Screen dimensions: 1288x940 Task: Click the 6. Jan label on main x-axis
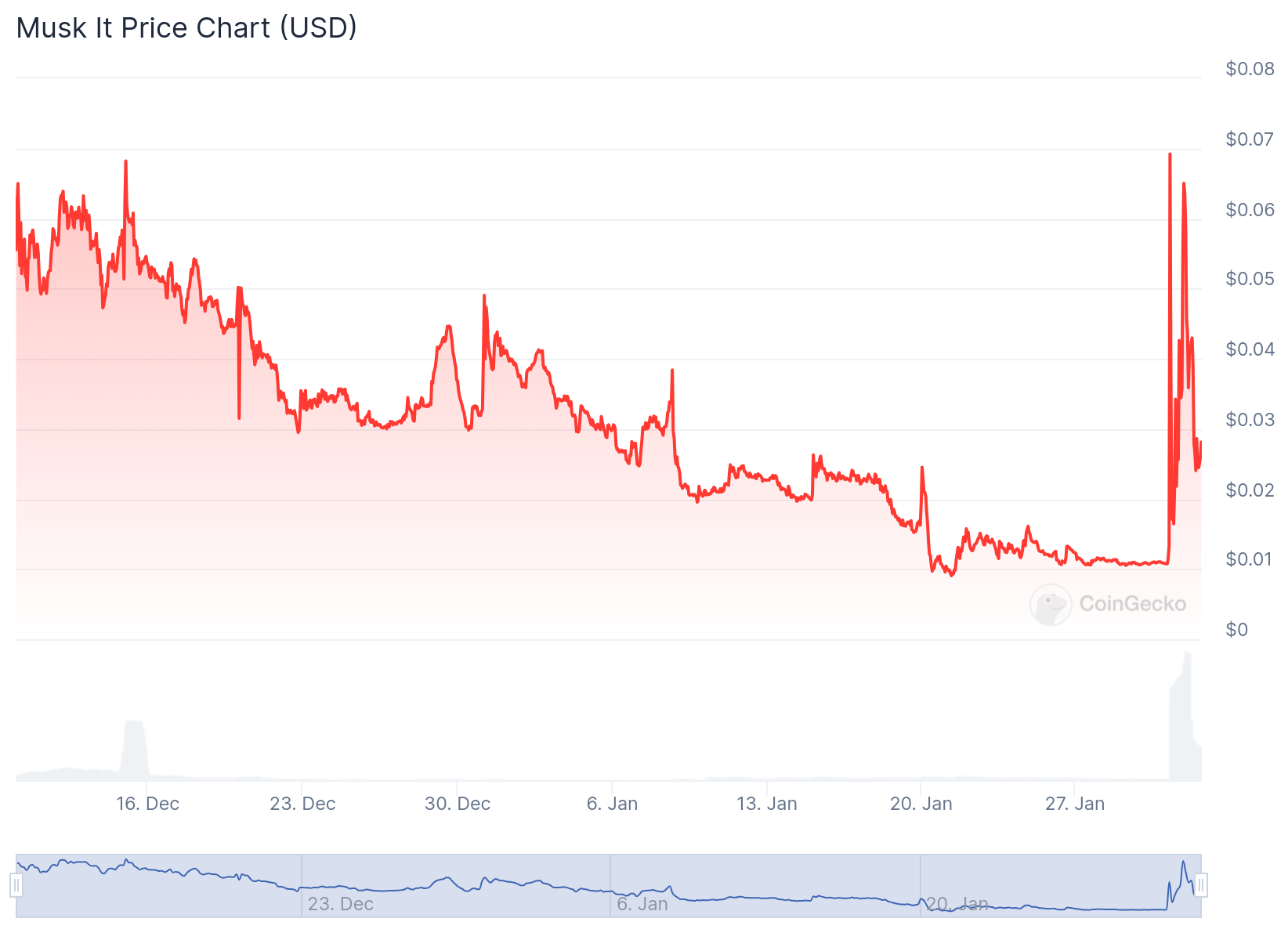pos(612,804)
